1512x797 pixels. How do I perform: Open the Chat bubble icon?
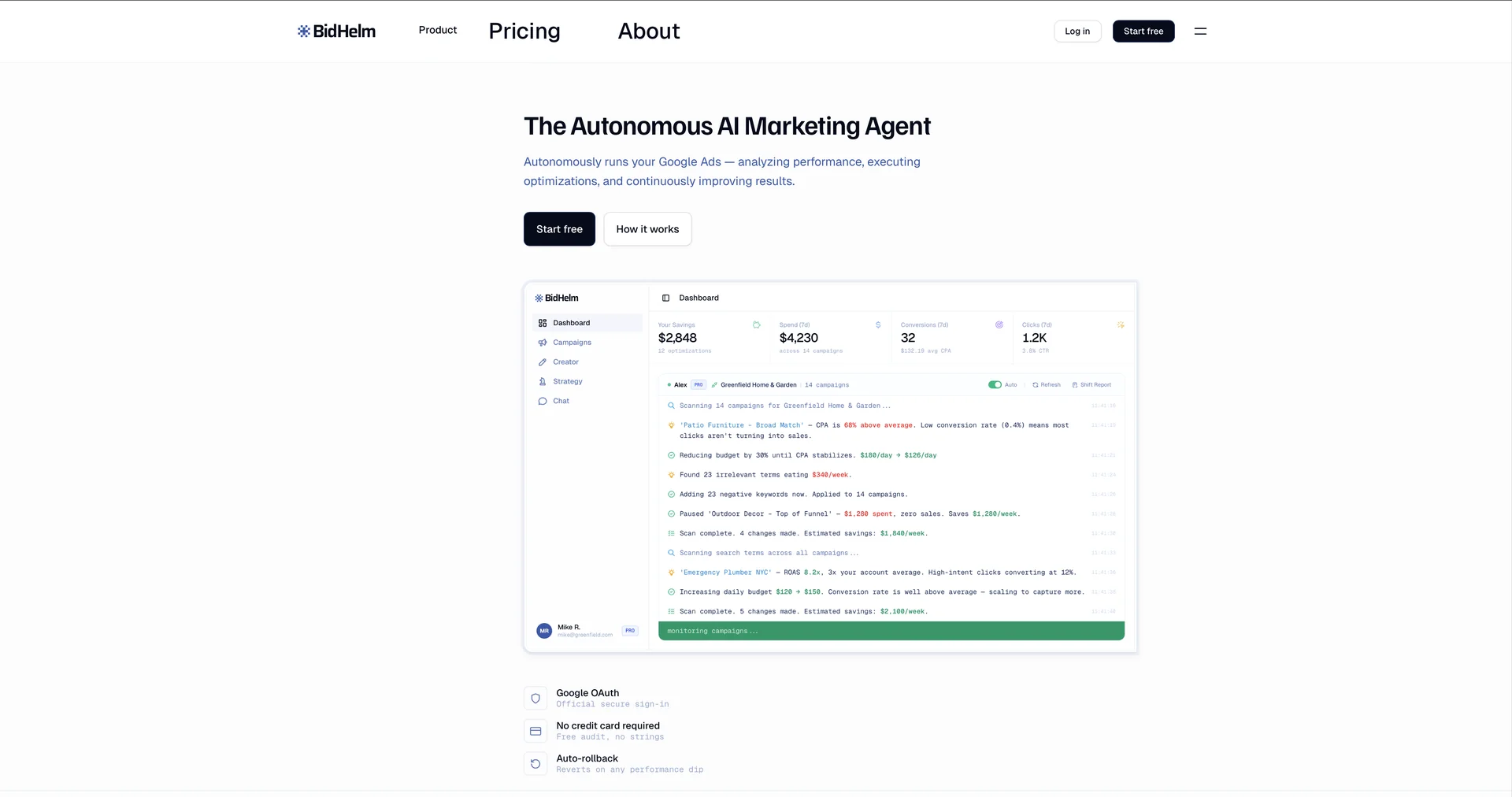click(x=543, y=402)
